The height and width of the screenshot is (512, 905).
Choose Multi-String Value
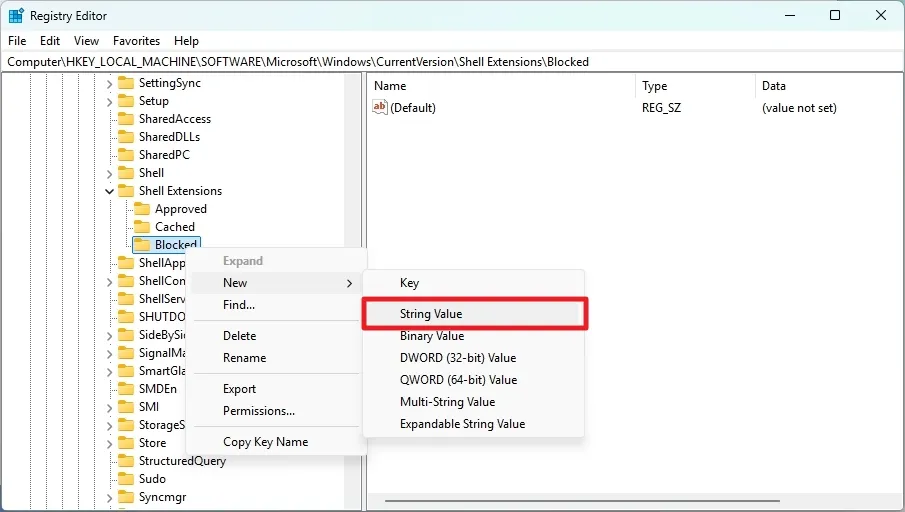[474, 402]
